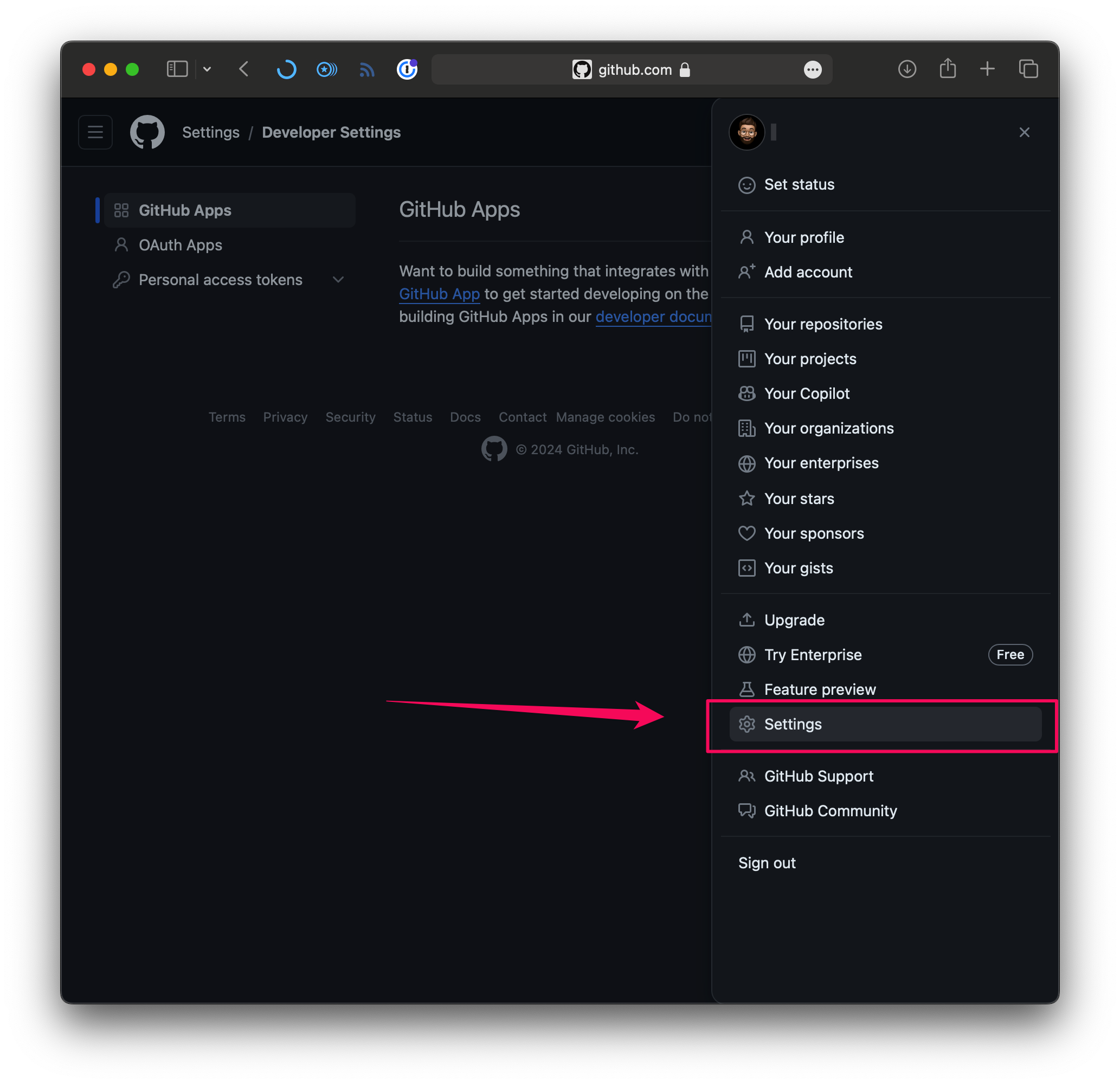Choose Upgrade in the user menu
Screen dimensions: 1120x1084
(x=885, y=620)
